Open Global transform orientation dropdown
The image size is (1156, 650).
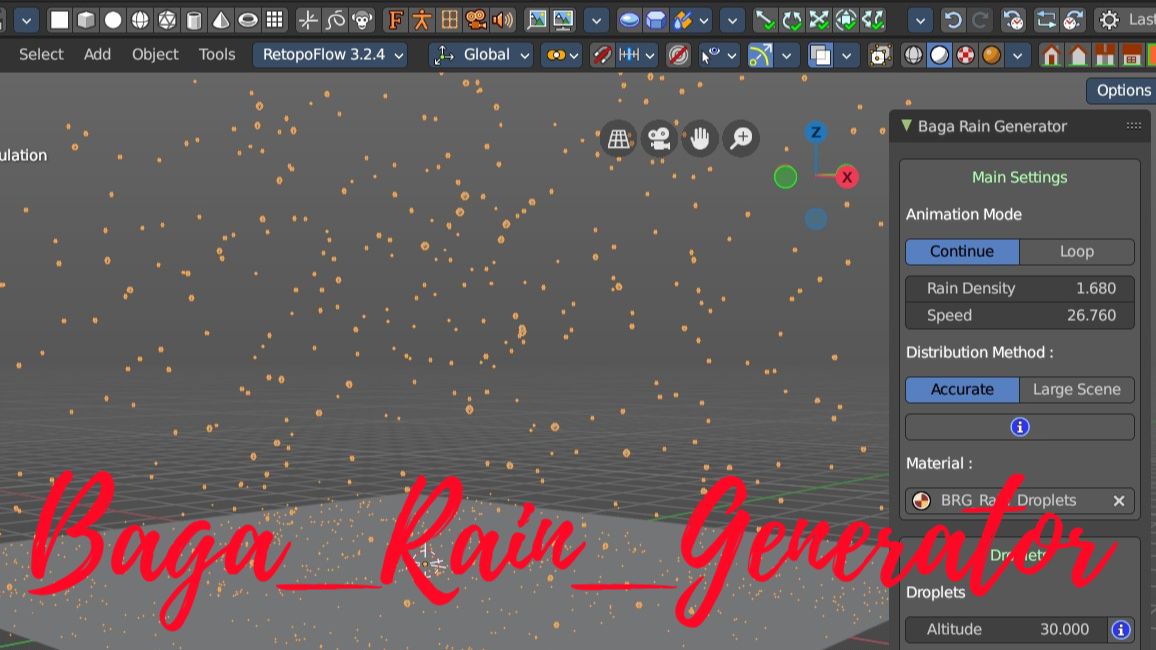point(481,55)
